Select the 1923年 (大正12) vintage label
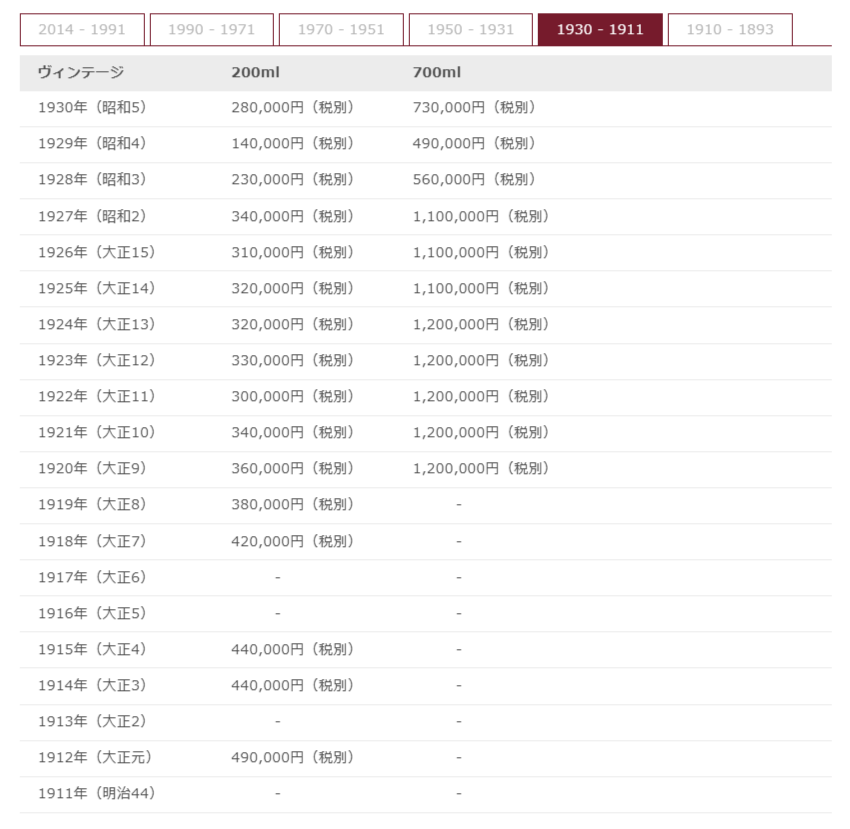The height and width of the screenshot is (829, 850). coord(96,360)
